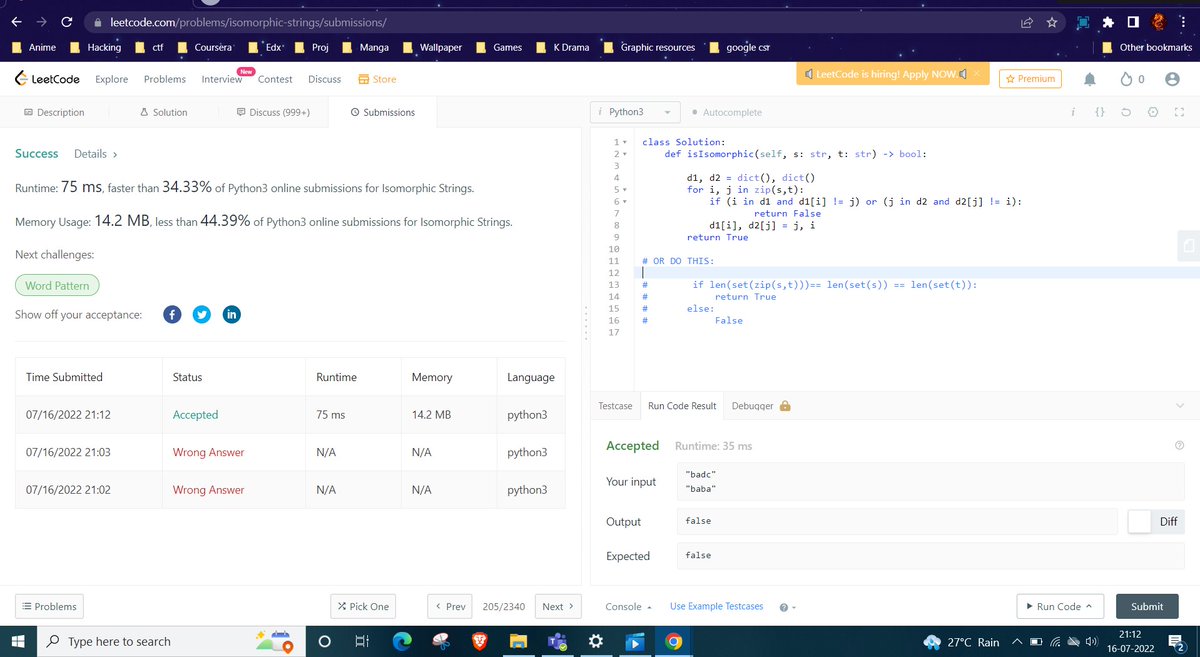Click Use Example Testcases link
Image resolution: width=1200 pixels, height=657 pixels.
click(x=717, y=606)
